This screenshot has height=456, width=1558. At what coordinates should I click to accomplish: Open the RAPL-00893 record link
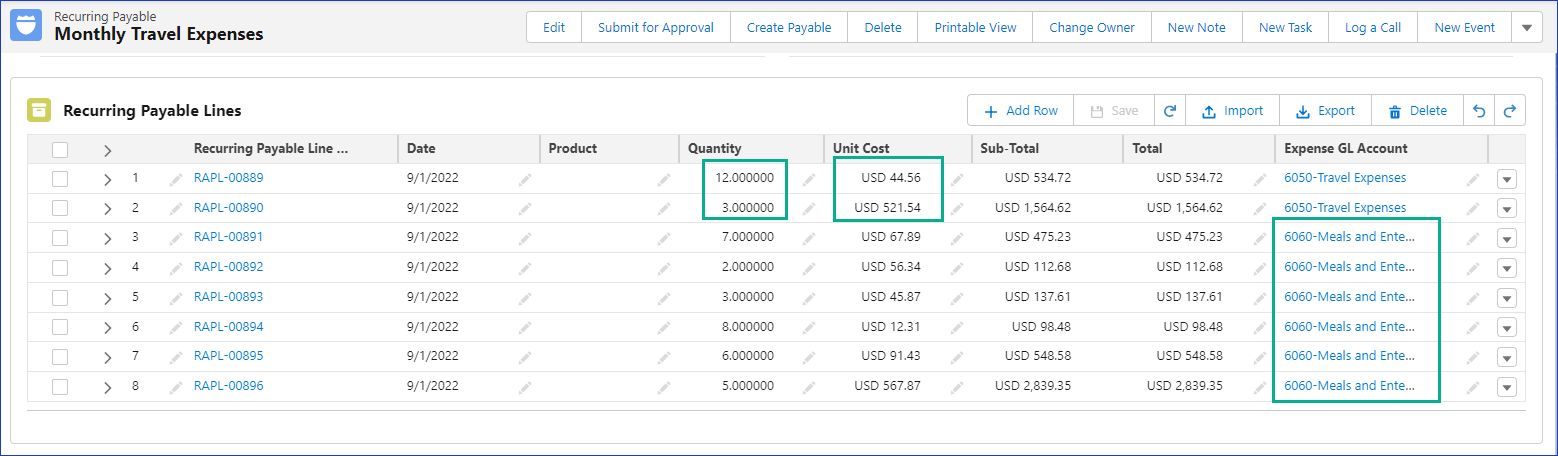pos(228,297)
